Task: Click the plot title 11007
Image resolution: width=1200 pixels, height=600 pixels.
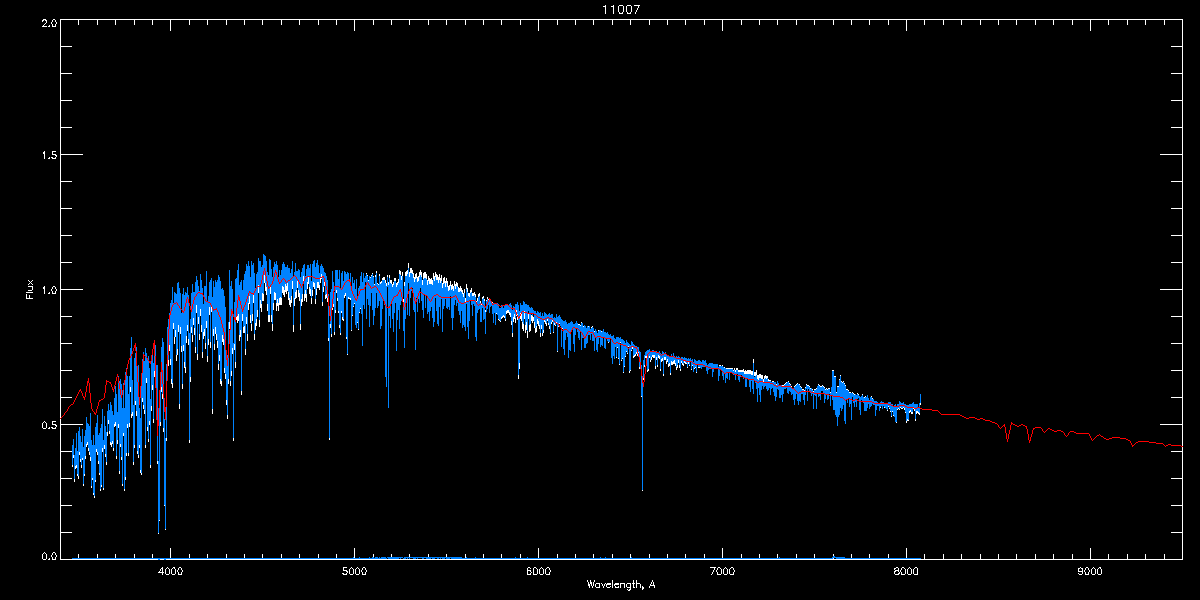Action: (x=621, y=8)
